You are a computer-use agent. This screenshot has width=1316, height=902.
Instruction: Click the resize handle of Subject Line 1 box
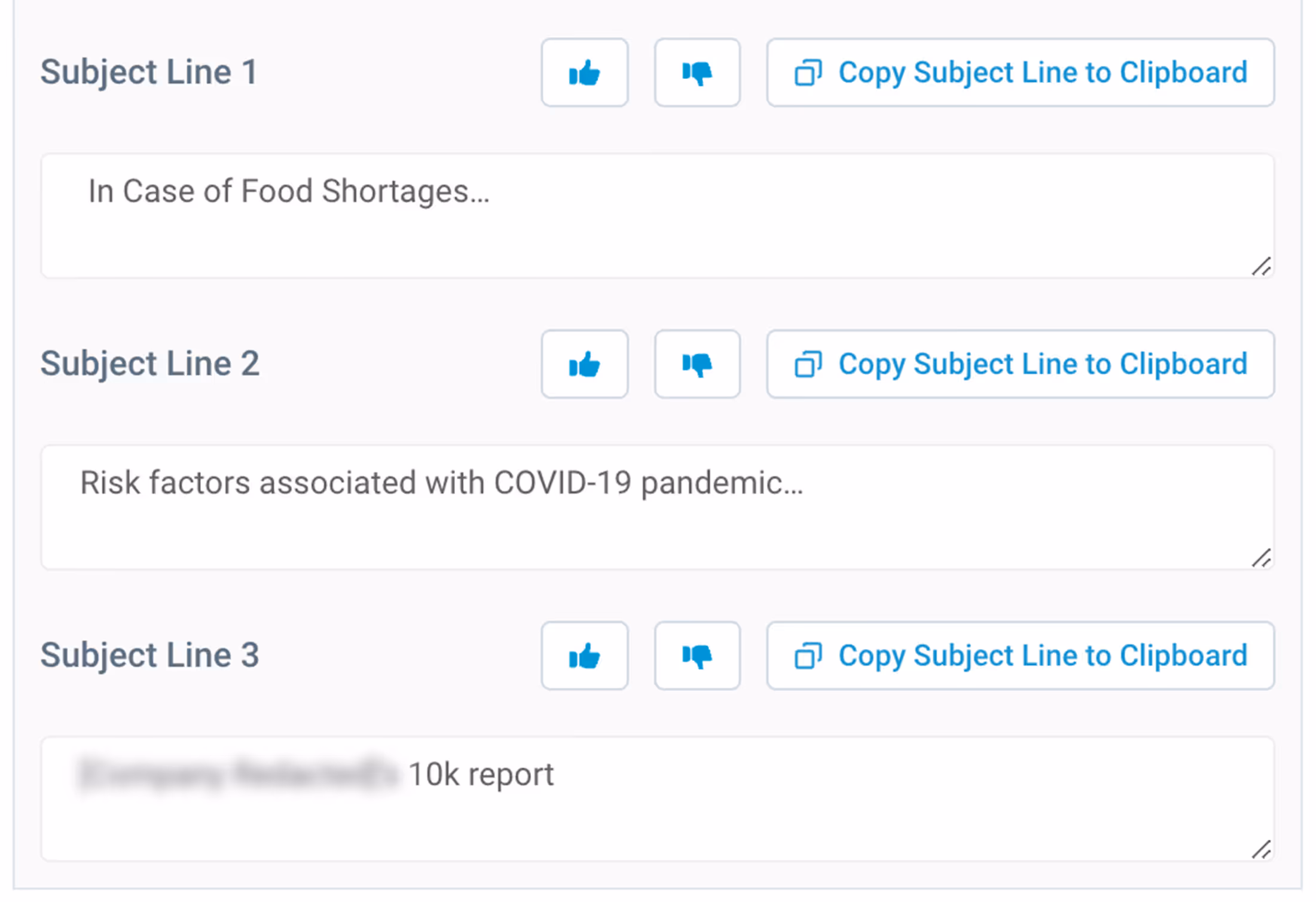pos(1262,267)
